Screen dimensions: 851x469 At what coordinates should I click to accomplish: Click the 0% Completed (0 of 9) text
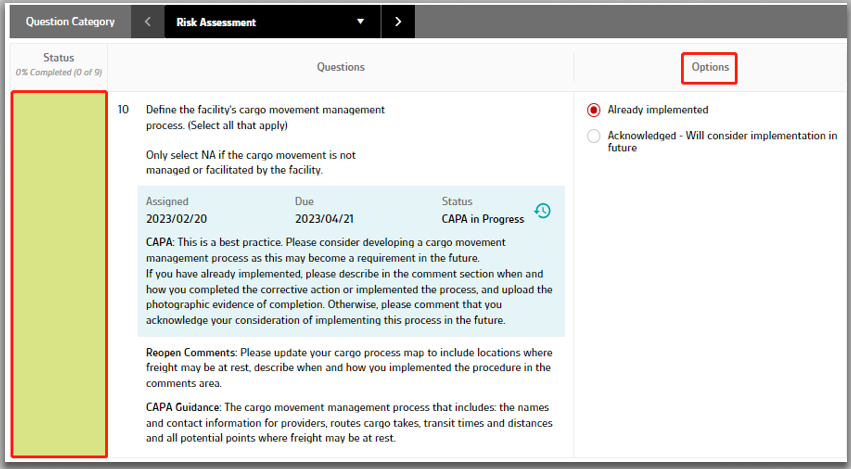click(59, 72)
